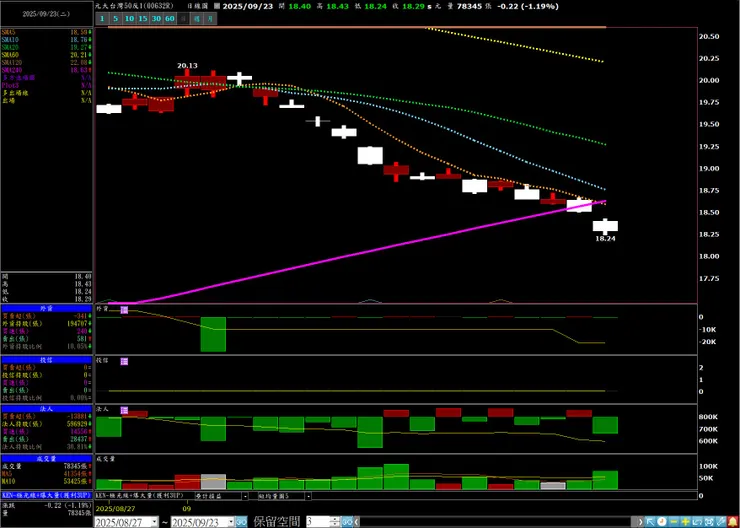The height and width of the screenshot is (528, 740).
Task: Click the 保留空間 value field showing 3
Action: [319, 521]
